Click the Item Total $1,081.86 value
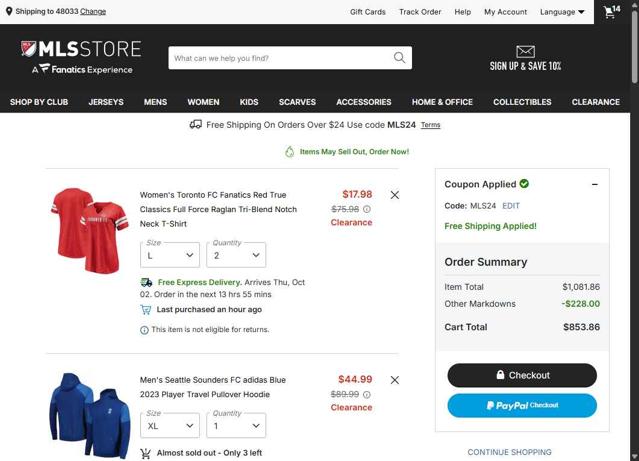639x461 pixels. point(581,287)
